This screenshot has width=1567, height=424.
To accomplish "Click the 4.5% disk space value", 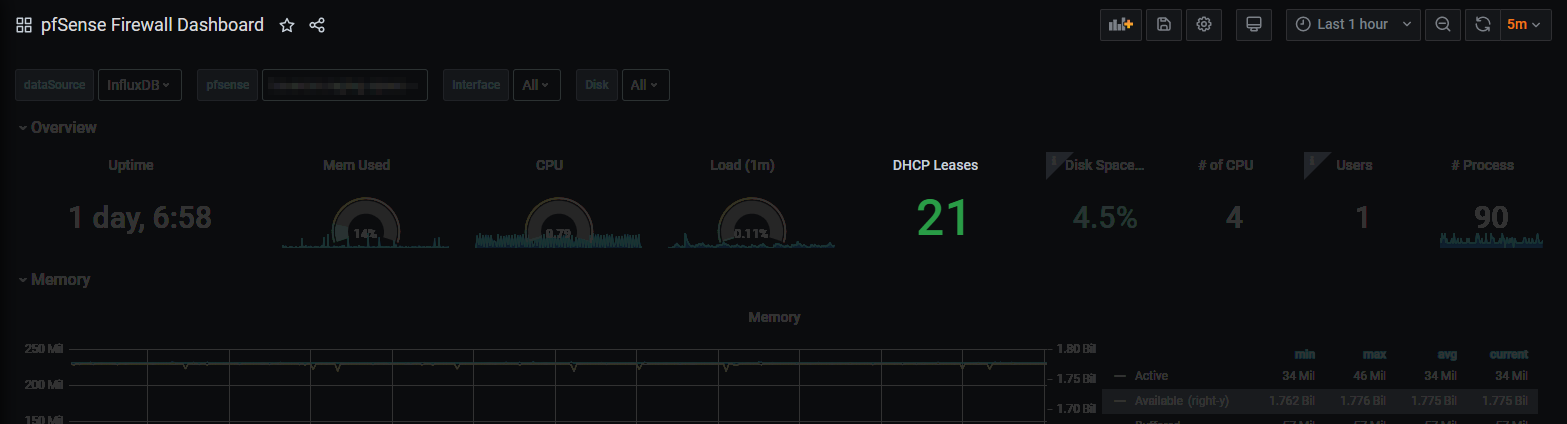I will (x=1105, y=218).
